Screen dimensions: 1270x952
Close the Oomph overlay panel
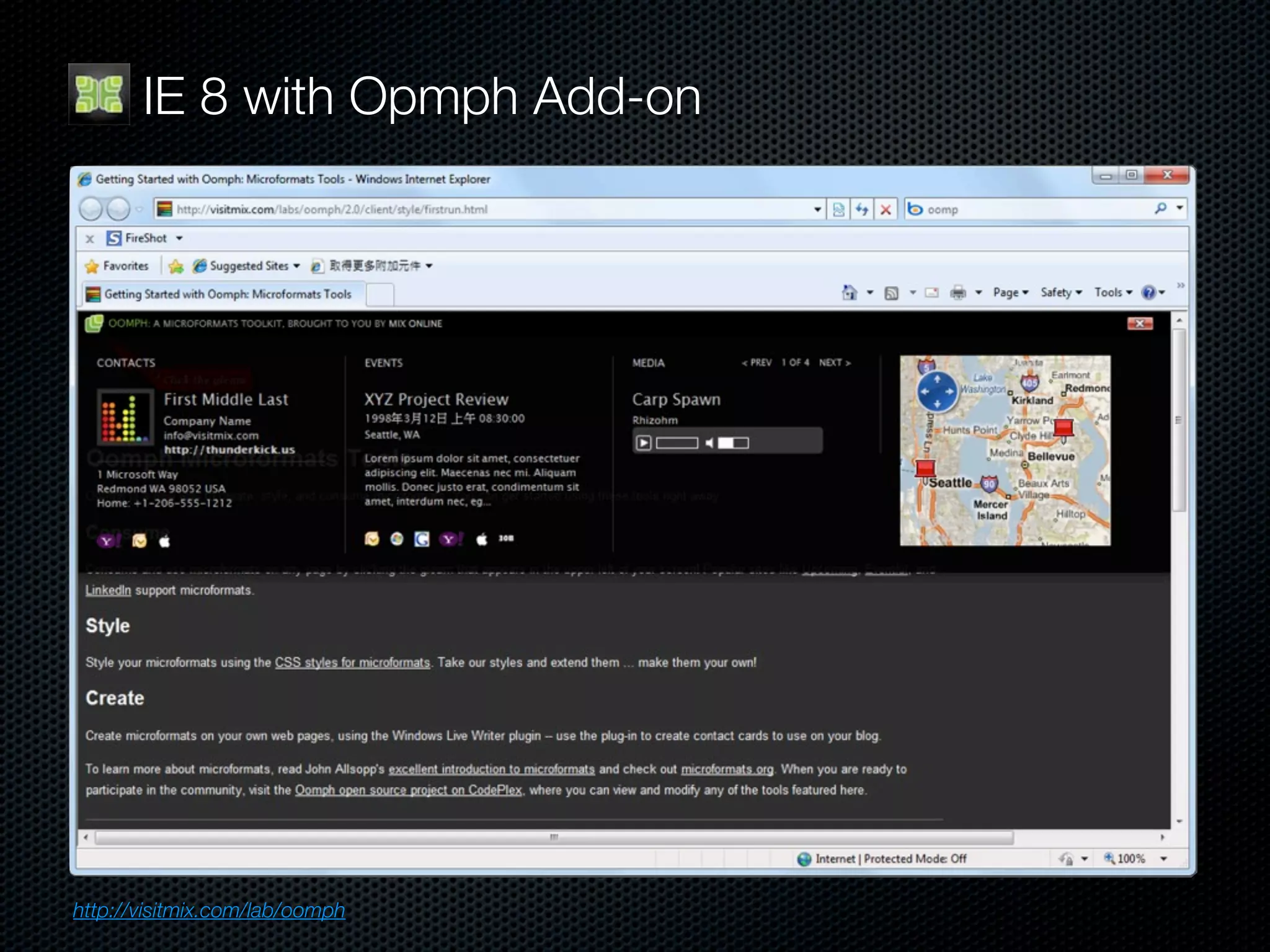click(1140, 324)
